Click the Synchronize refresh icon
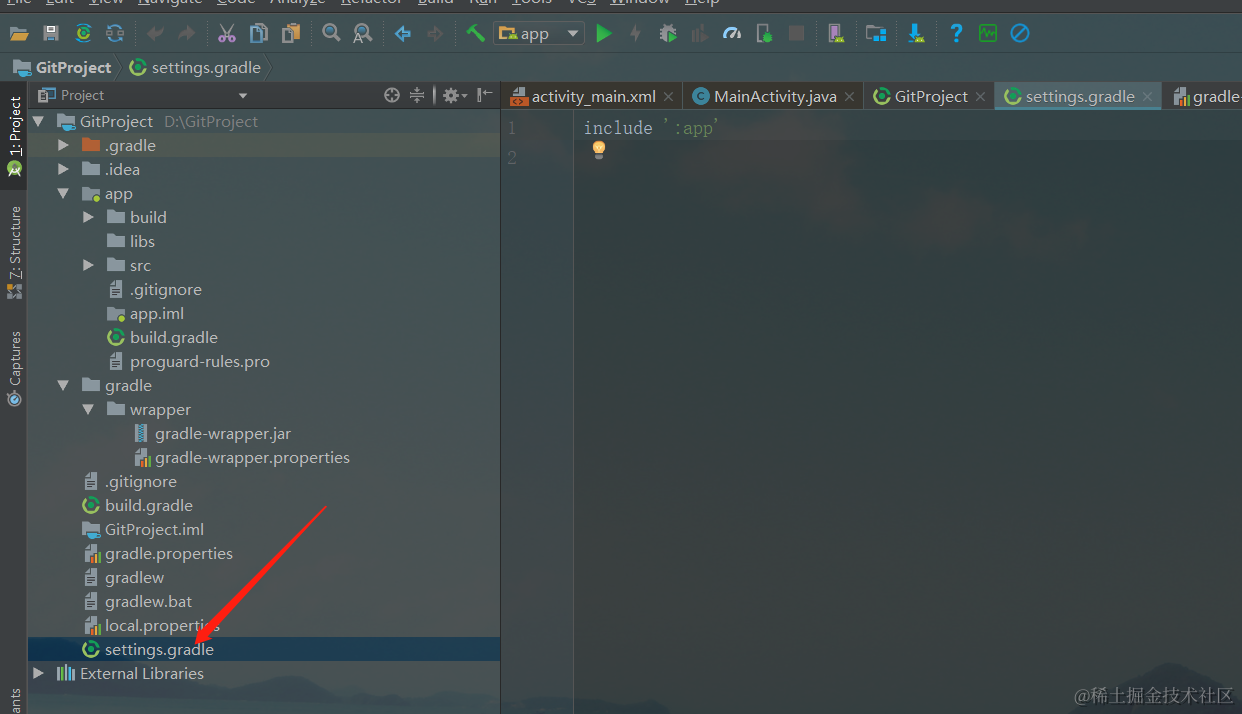This screenshot has height=714, width=1242. pyautogui.click(x=116, y=34)
